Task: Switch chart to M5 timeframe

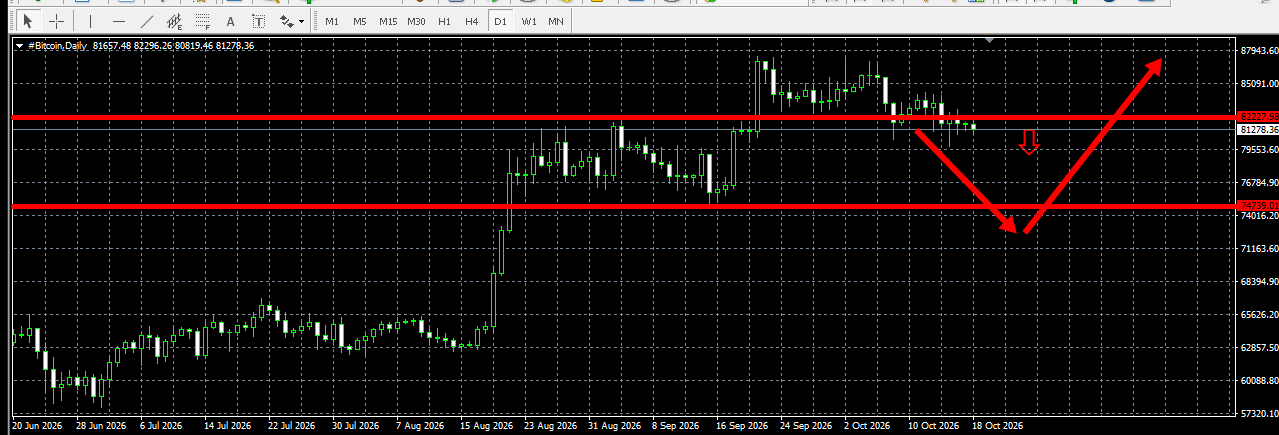Action: click(360, 21)
